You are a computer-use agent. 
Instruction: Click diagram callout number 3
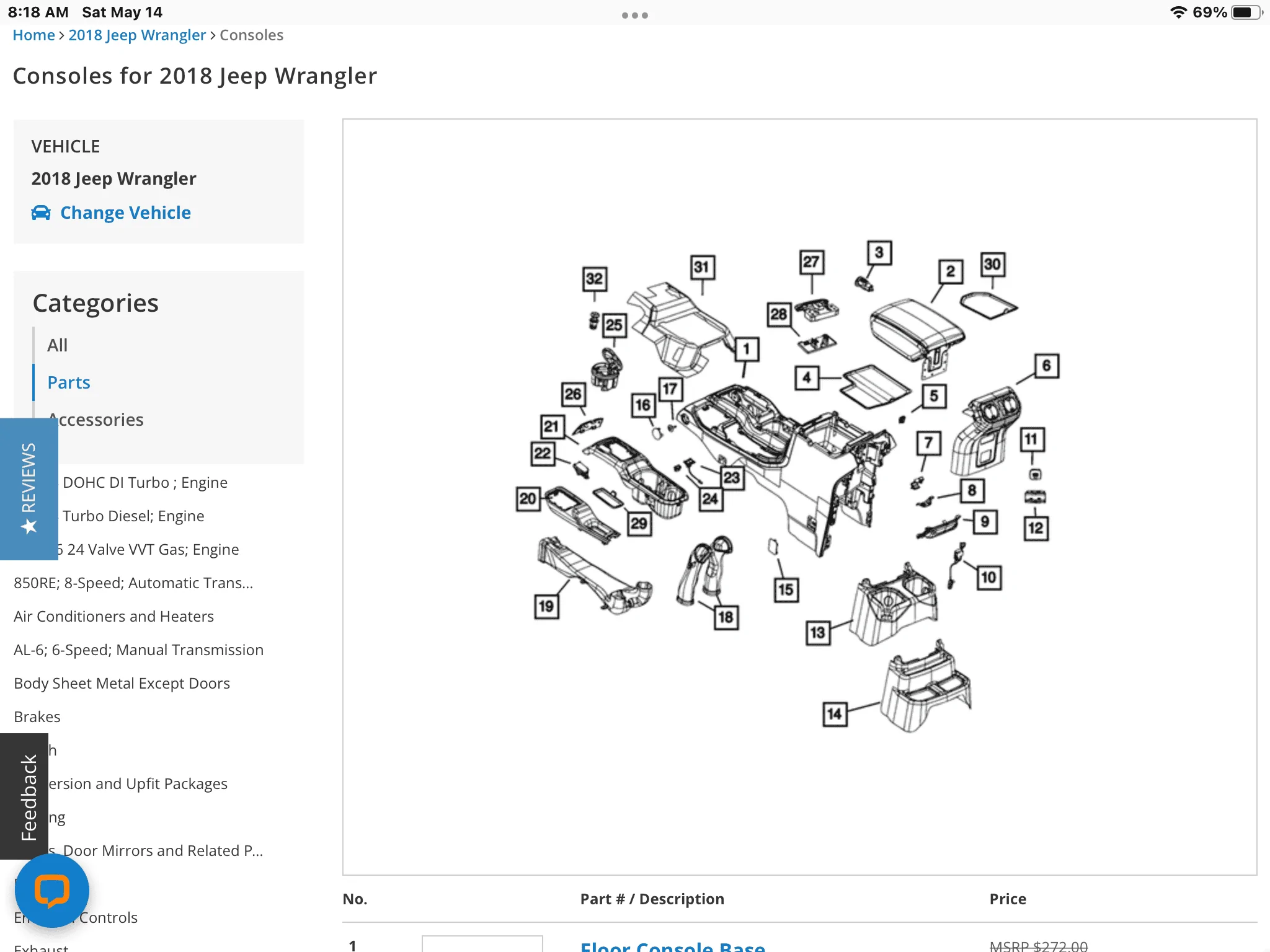pos(879,253)
